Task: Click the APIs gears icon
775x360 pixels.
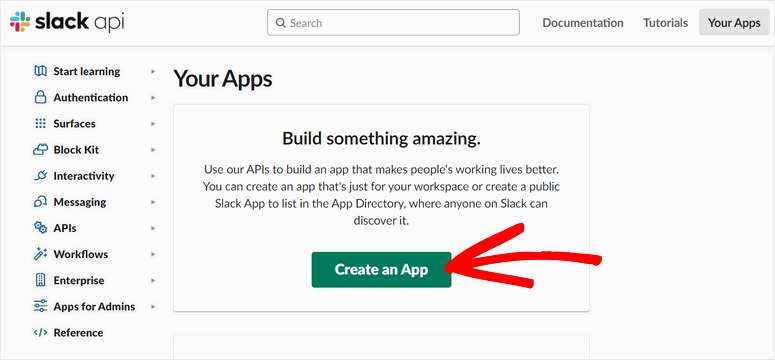Action: [x=40, y=228]
